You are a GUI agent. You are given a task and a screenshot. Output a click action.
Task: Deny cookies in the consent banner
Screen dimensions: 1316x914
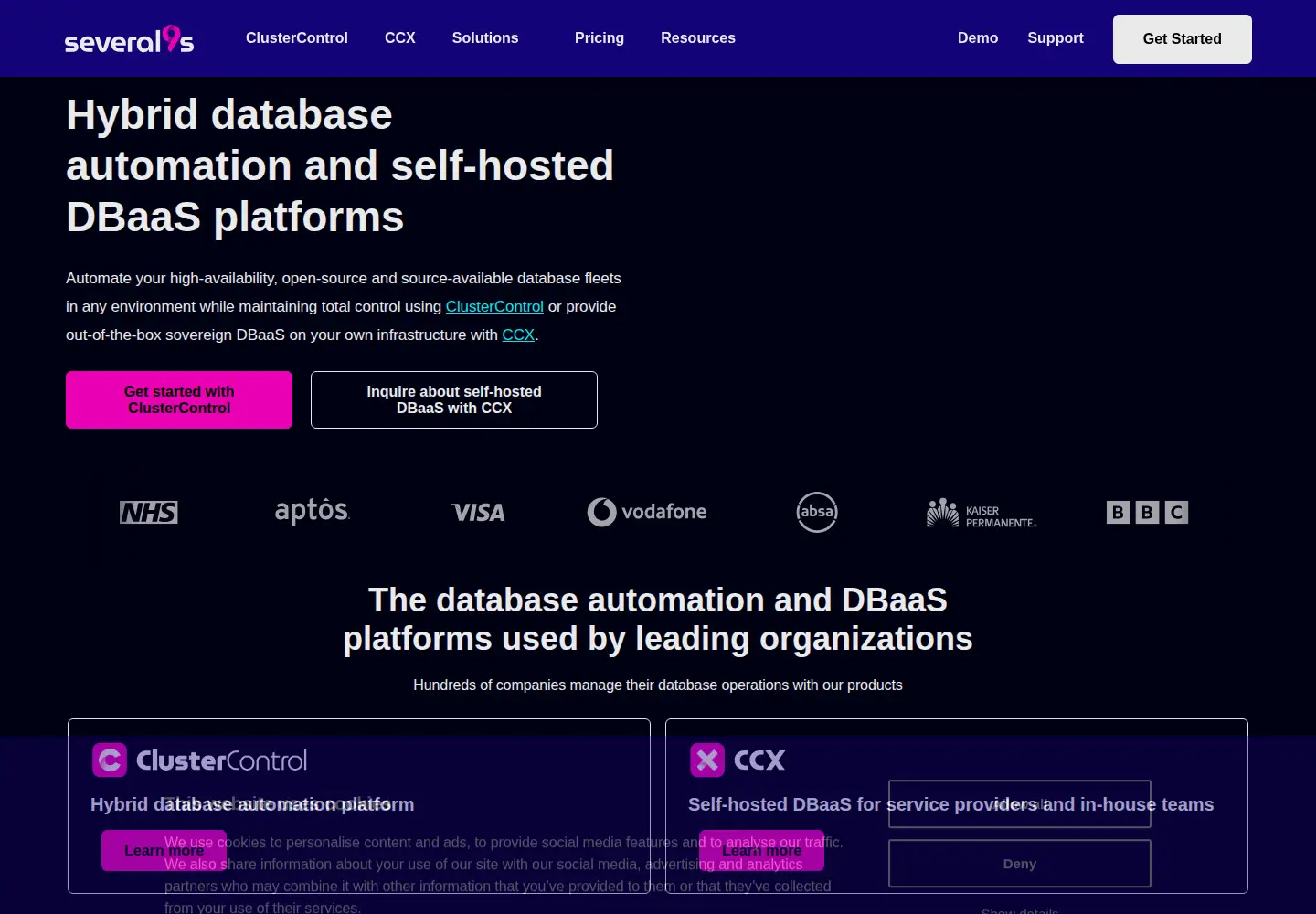[x=1020, y=864]
